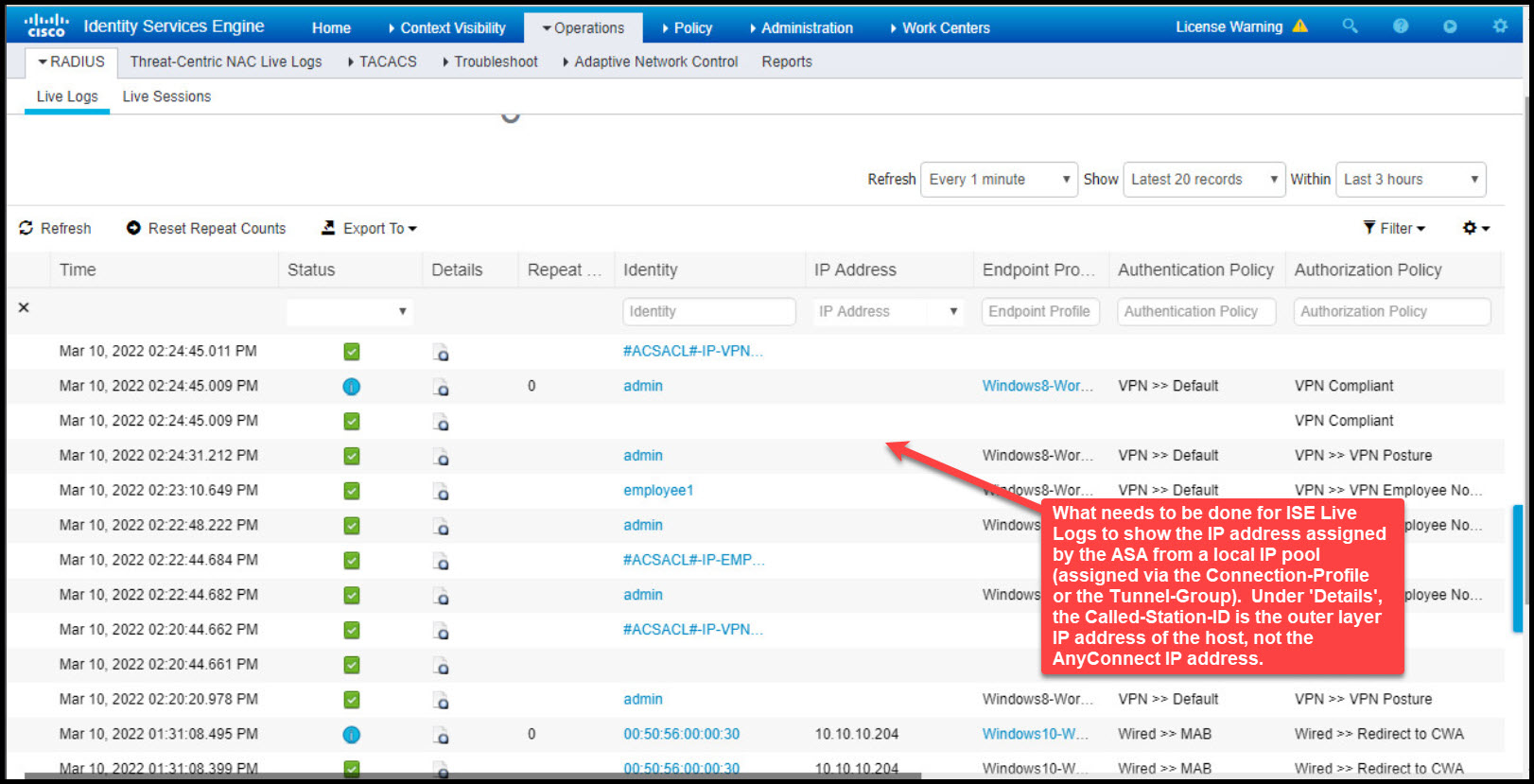Click green status check for 02:20:44.661 PM row
This screenshot has height=784, width=1534.
coord(352,665)
